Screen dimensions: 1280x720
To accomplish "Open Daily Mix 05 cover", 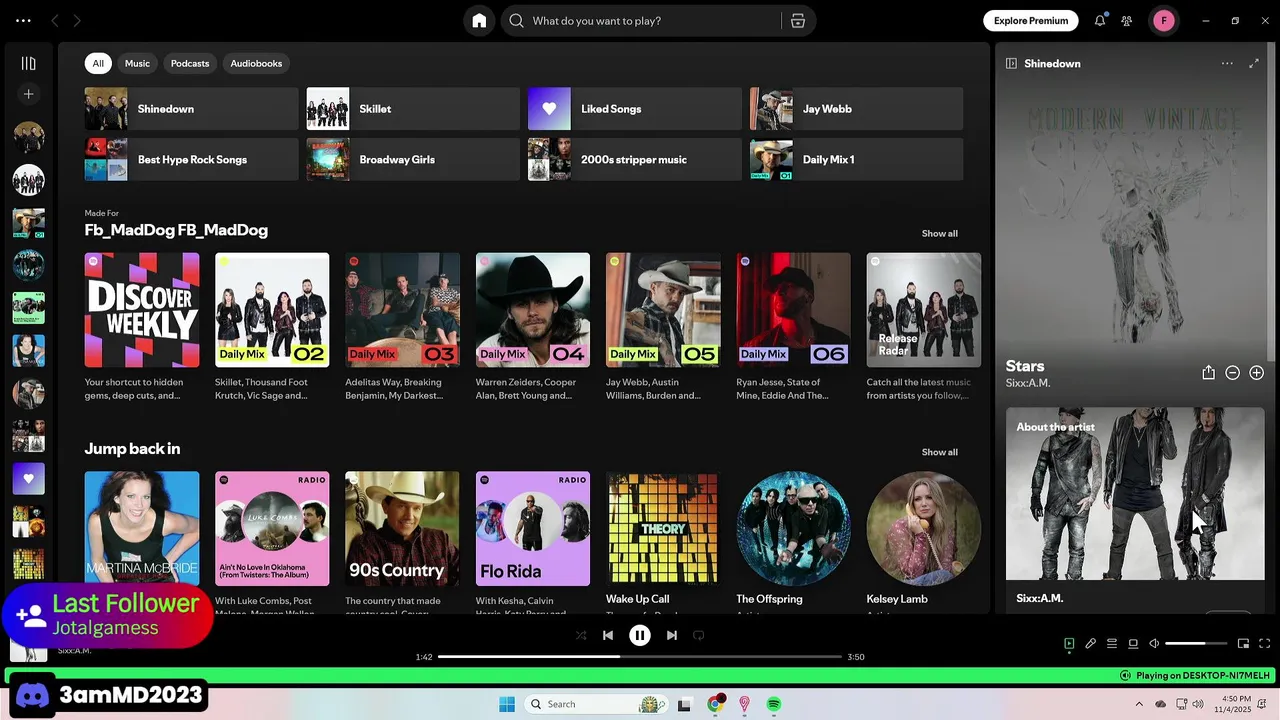I will (663, 310).
